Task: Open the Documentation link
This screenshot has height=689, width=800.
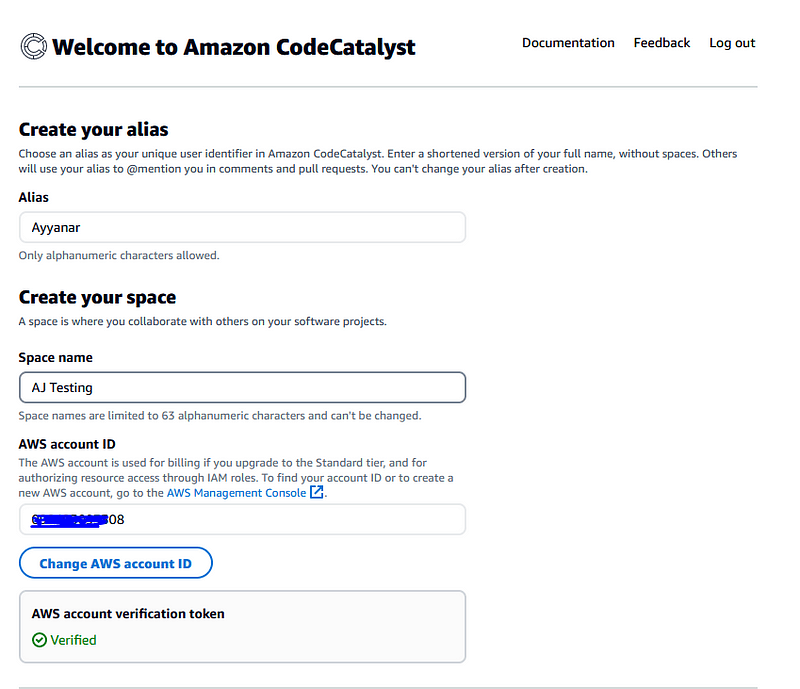Action: 568,42
